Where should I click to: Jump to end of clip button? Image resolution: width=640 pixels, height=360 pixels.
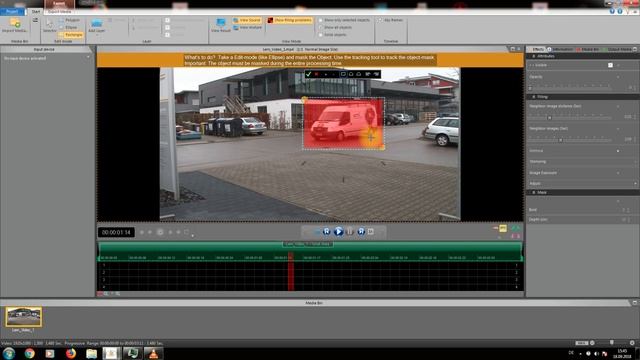pos(371,231)
